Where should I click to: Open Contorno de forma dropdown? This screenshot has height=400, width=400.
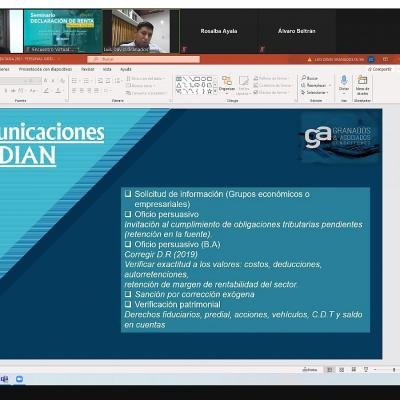pyautogui.click(x=273, y=85)
